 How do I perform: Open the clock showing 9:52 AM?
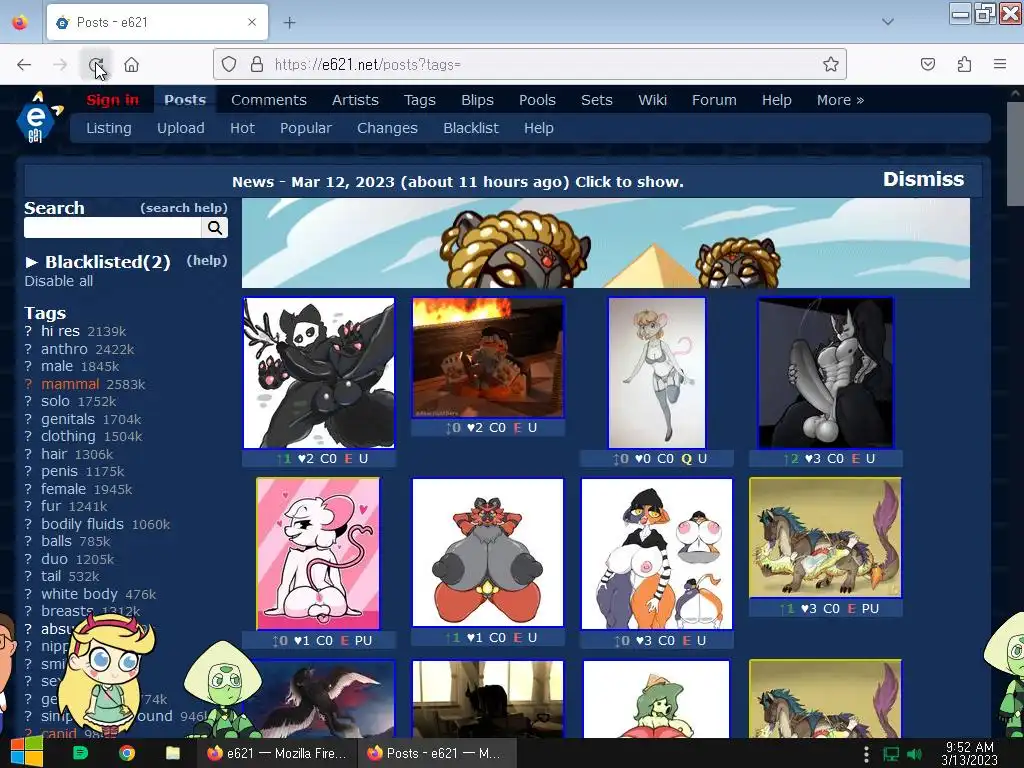tap(969, 754)
